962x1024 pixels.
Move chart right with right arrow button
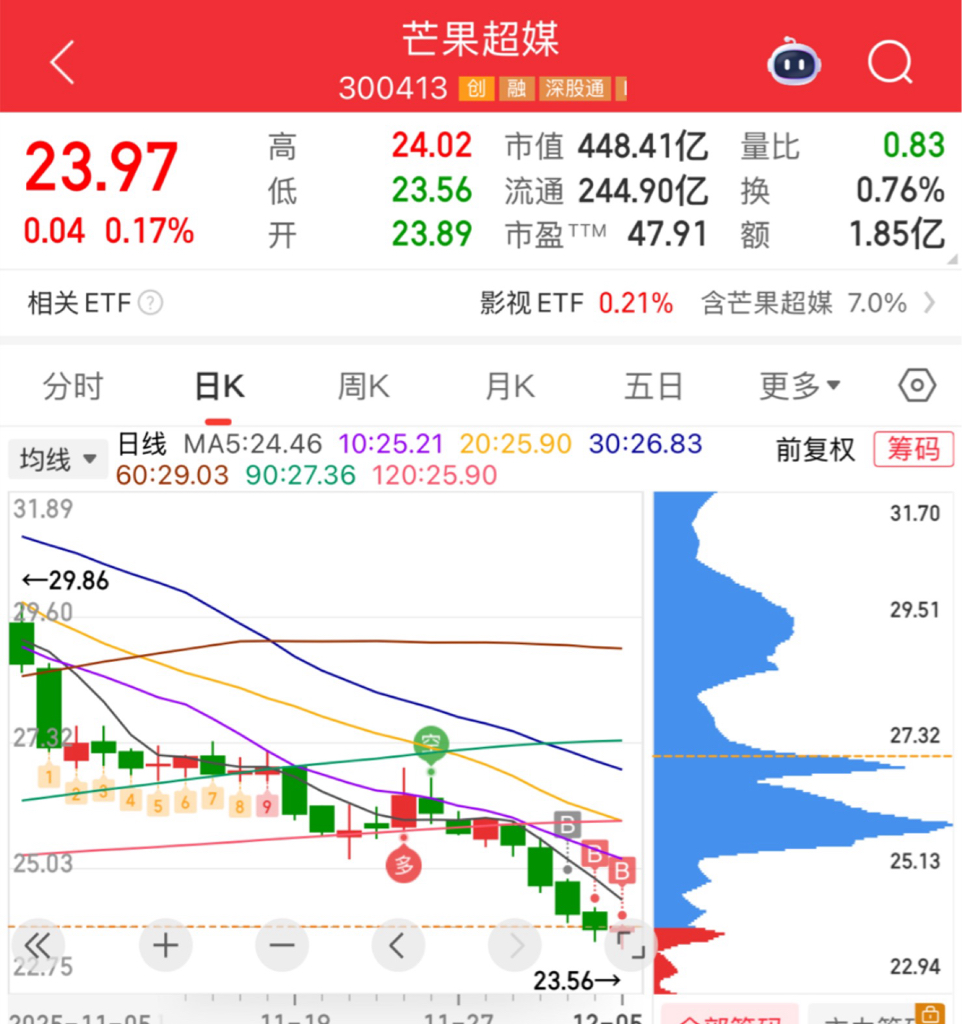point(515,945)
